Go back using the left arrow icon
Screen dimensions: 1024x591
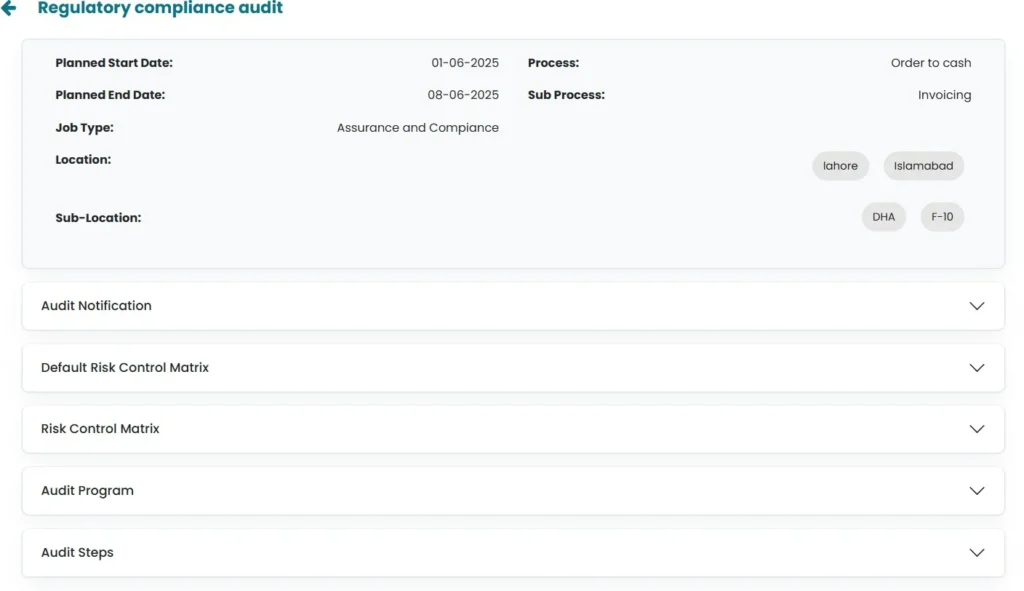[9, 9]
